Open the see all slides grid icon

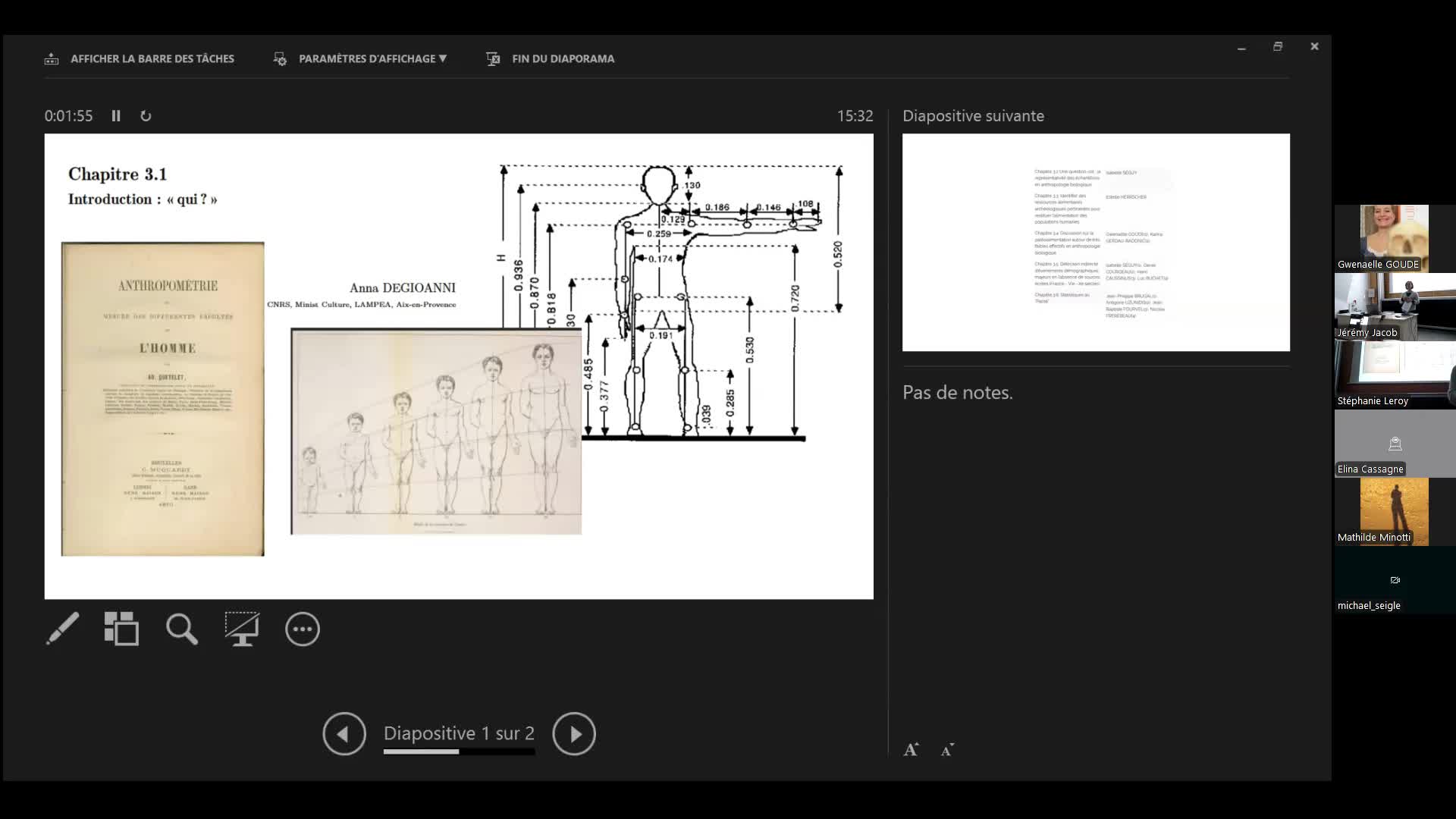pos(121,629)
